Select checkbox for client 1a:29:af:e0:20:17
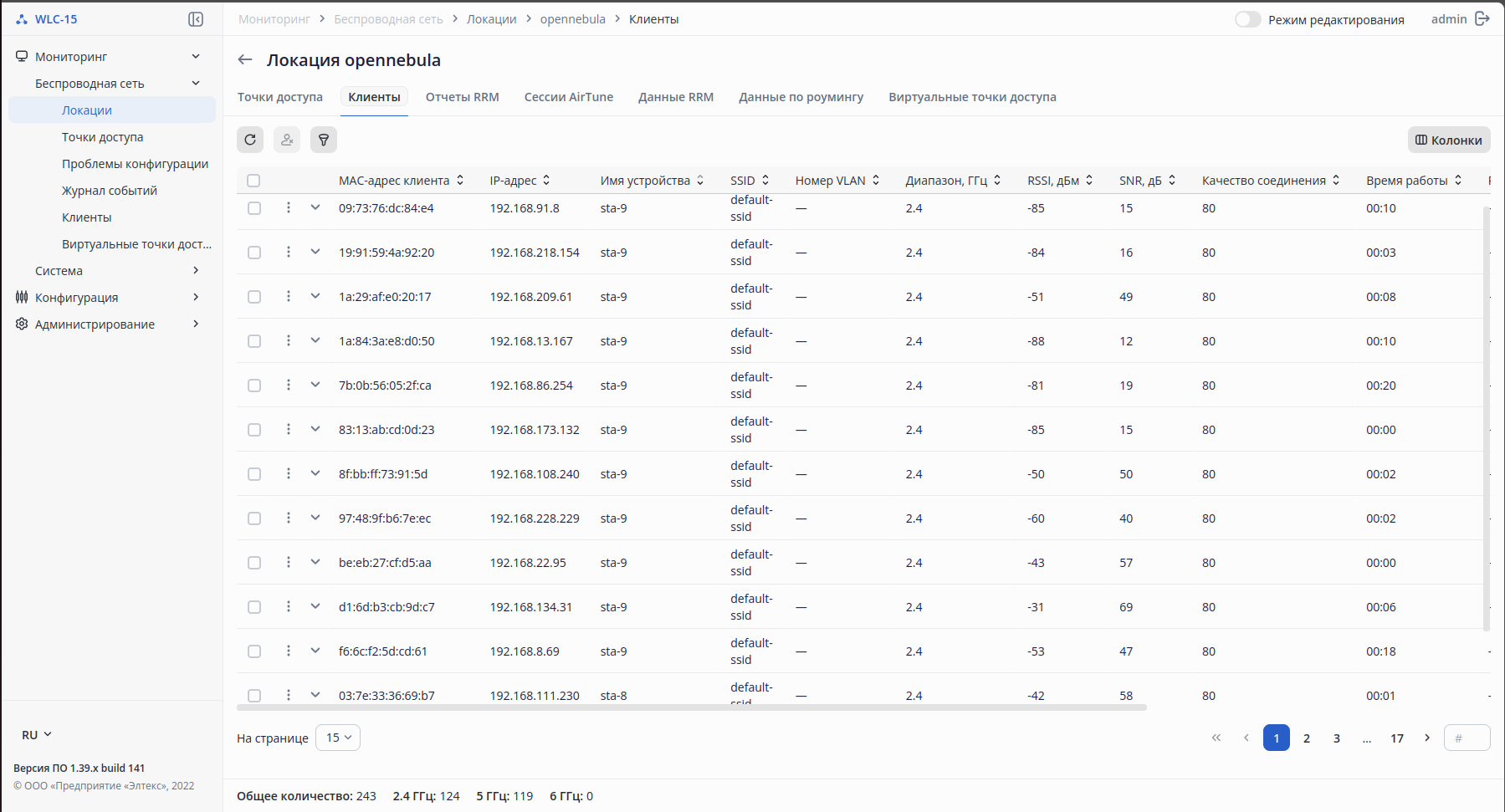The image size is (1505, 812). click(254, 297)
